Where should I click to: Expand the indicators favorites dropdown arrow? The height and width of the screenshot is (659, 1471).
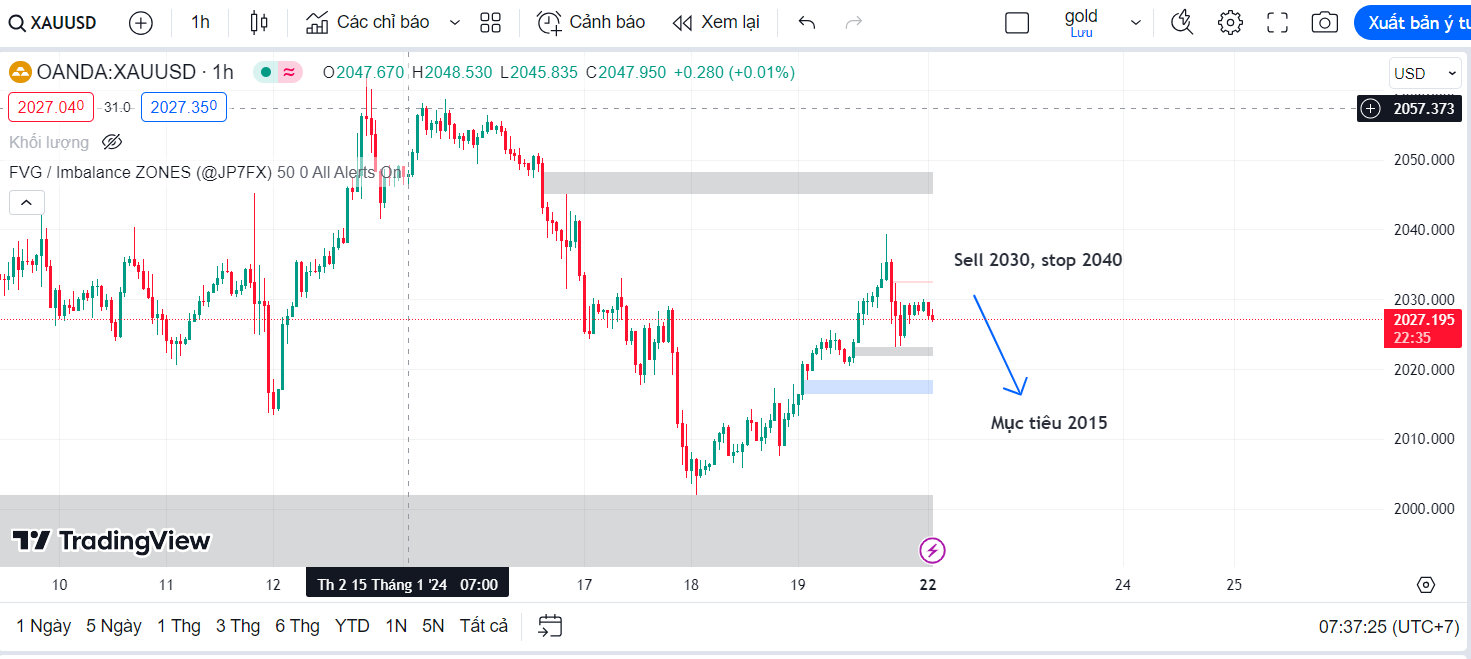coord(455,22)
